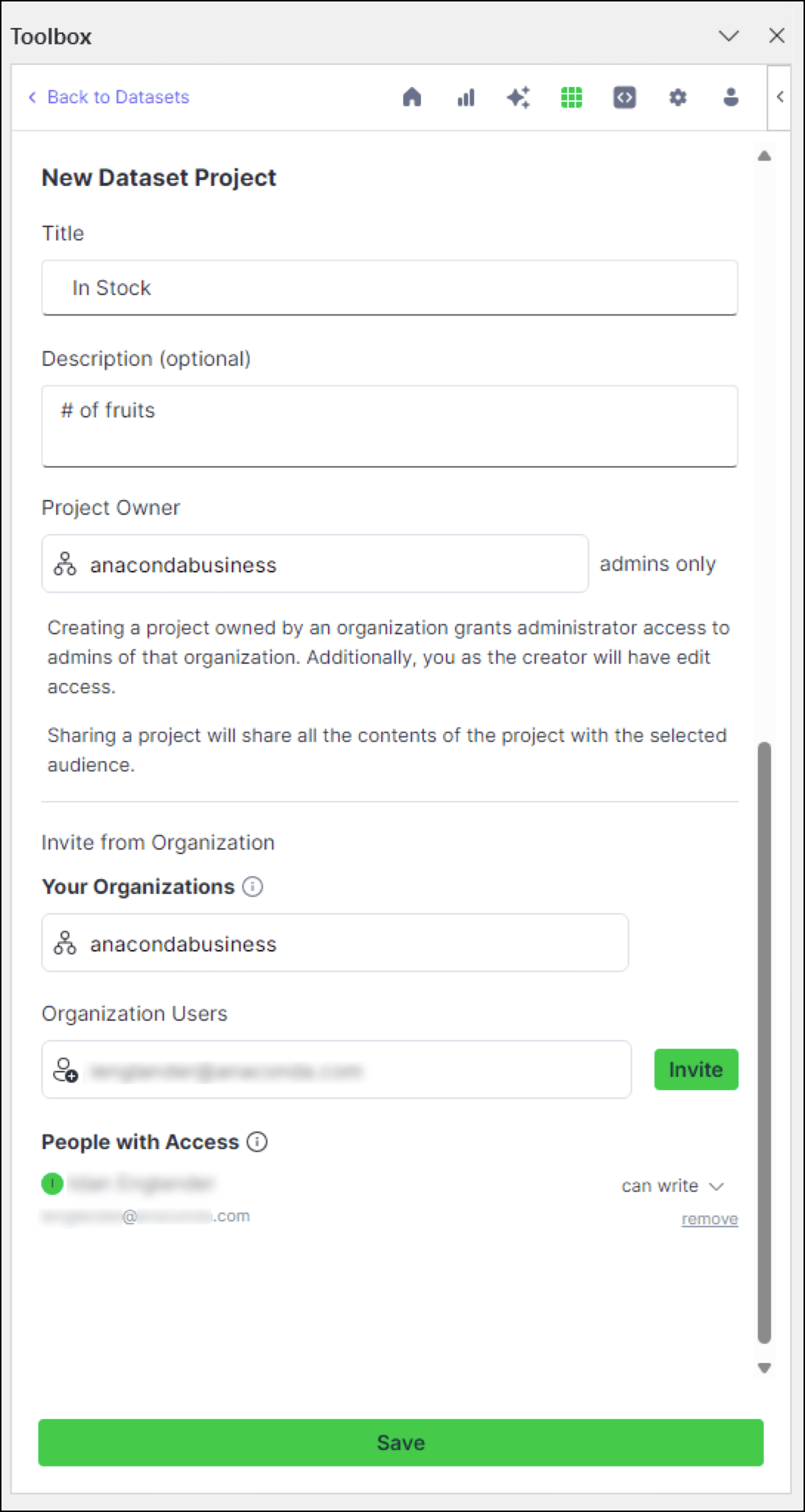This screenshot has width=805, height=1512.
Task: Save the new dataset project
Action: pos(401,1443)
